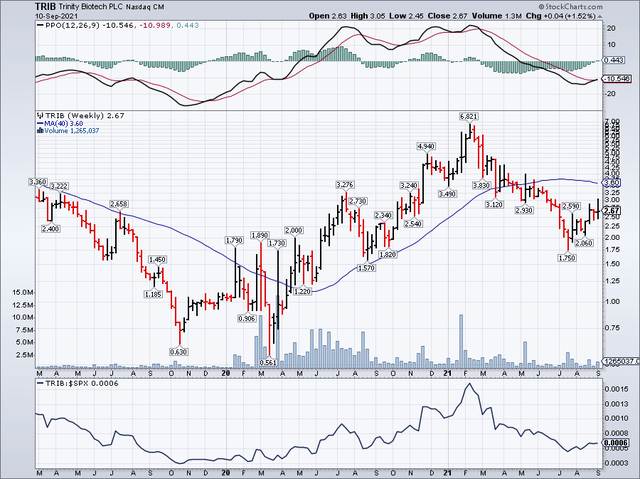Click the 2.67 last-price tag on right axis
The width and height of the screenshot is (640, 479).
pyautogui.click(x=612, y=211)
